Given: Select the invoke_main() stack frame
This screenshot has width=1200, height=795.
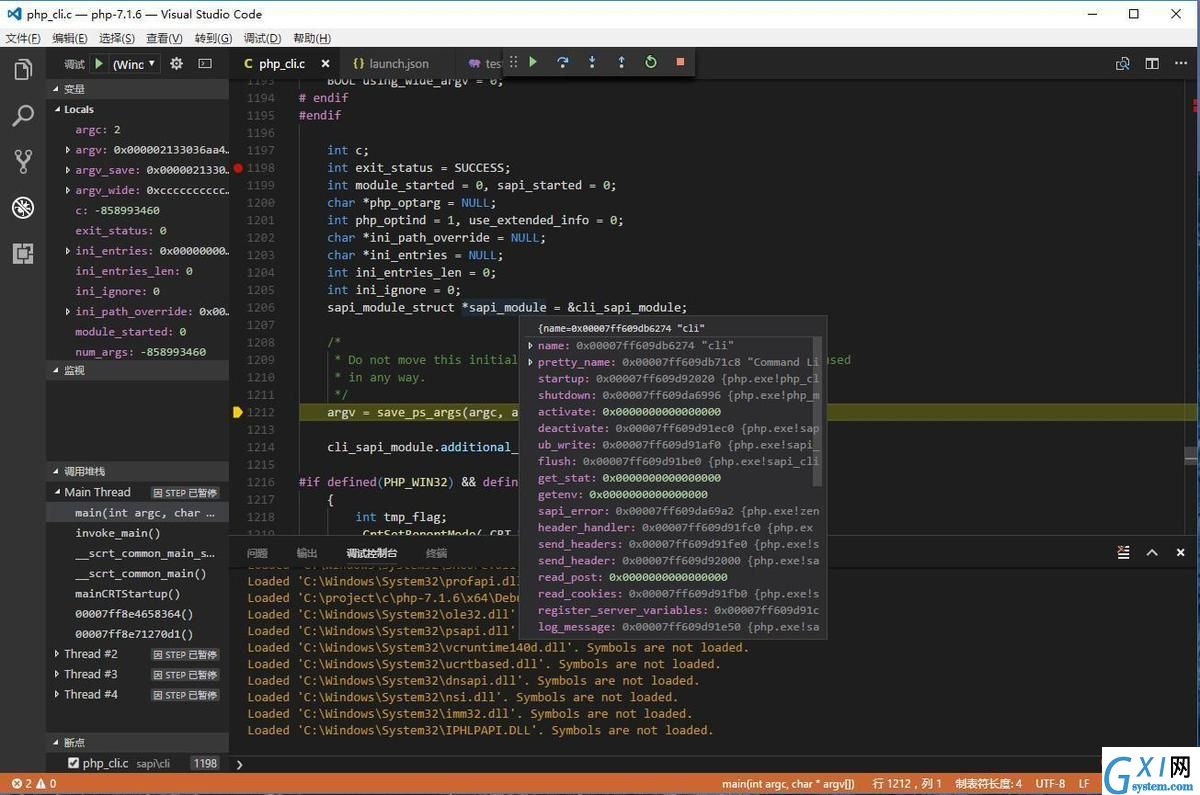Looking at the screenshot, I should [x=118, y=533].
